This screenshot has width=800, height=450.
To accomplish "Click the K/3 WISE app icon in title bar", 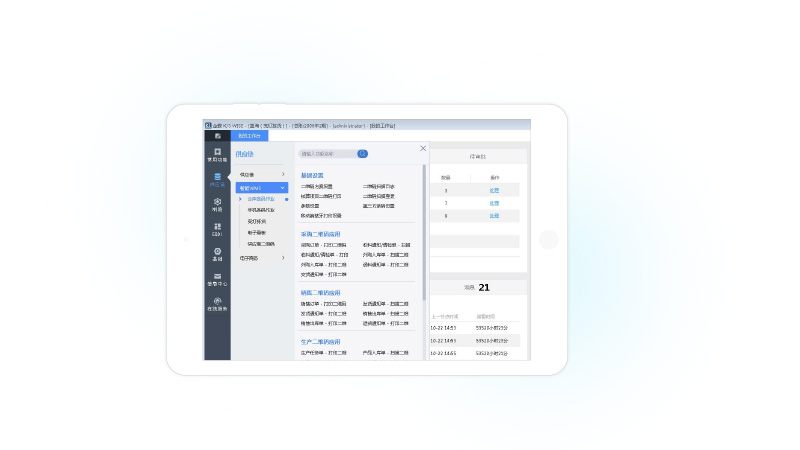I will pyautogui.click(x=208, y=125).
